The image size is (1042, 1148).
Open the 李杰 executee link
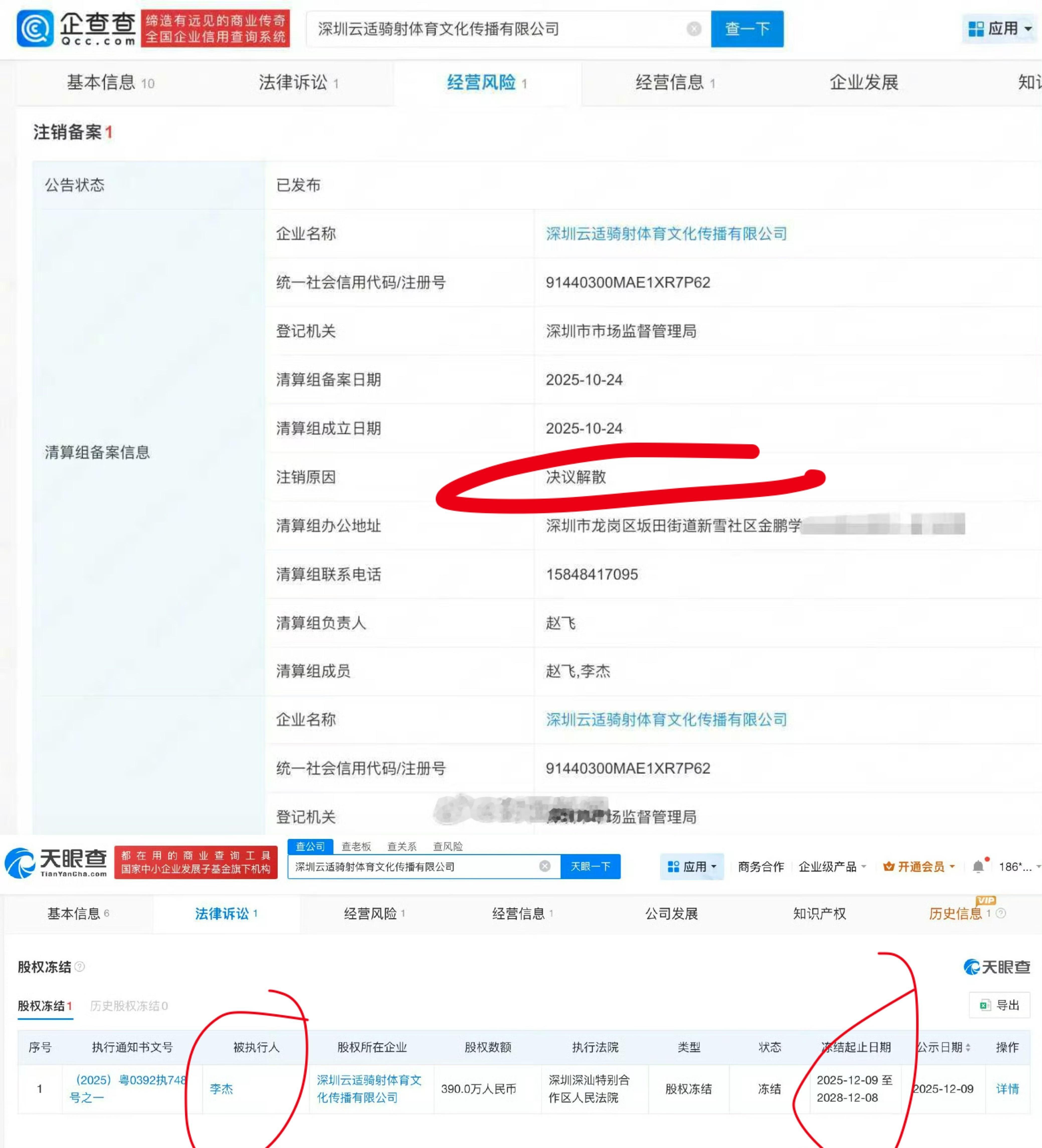click(221, 1089)
